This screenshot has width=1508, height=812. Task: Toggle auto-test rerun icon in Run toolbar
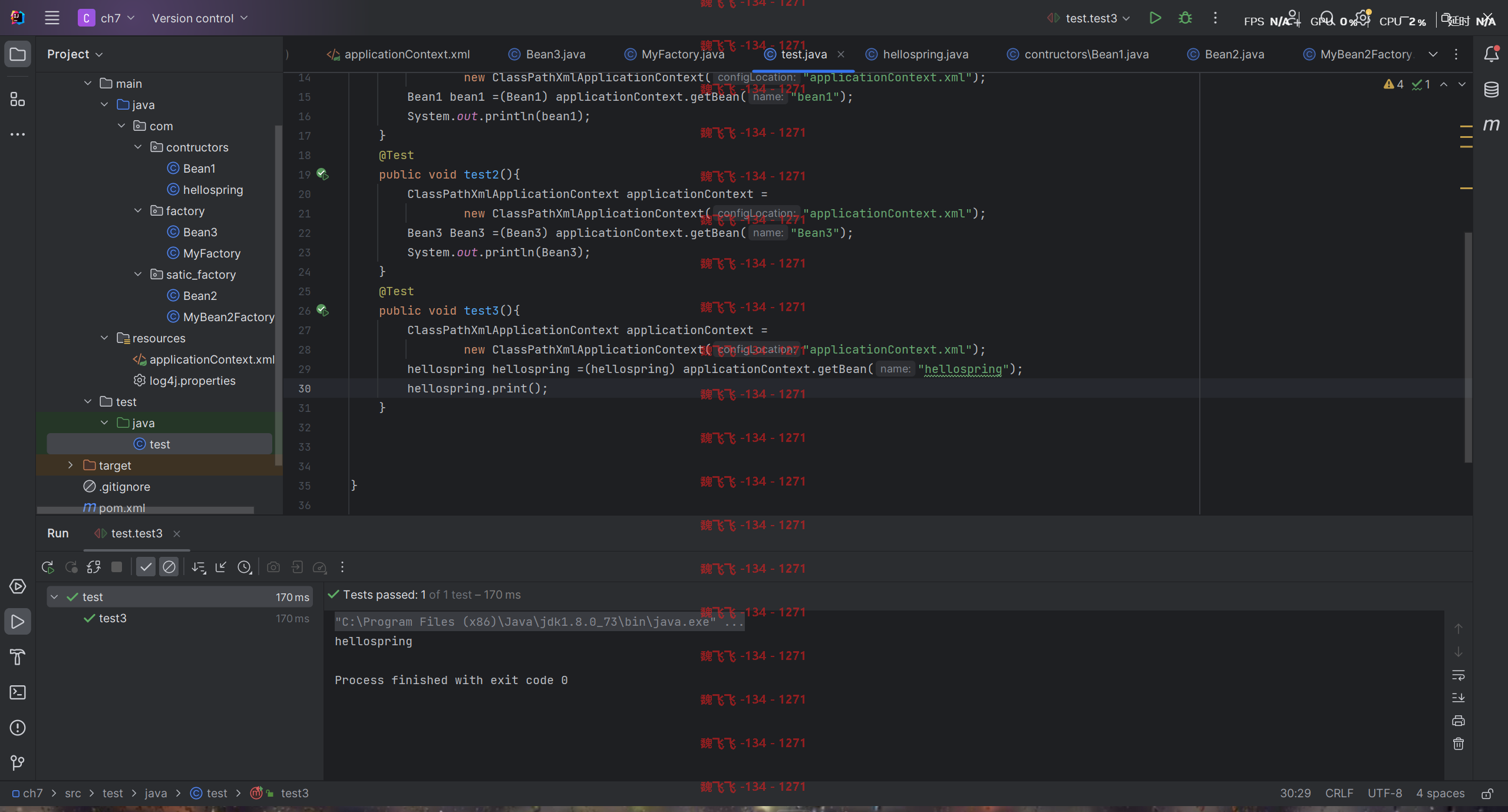94,567
